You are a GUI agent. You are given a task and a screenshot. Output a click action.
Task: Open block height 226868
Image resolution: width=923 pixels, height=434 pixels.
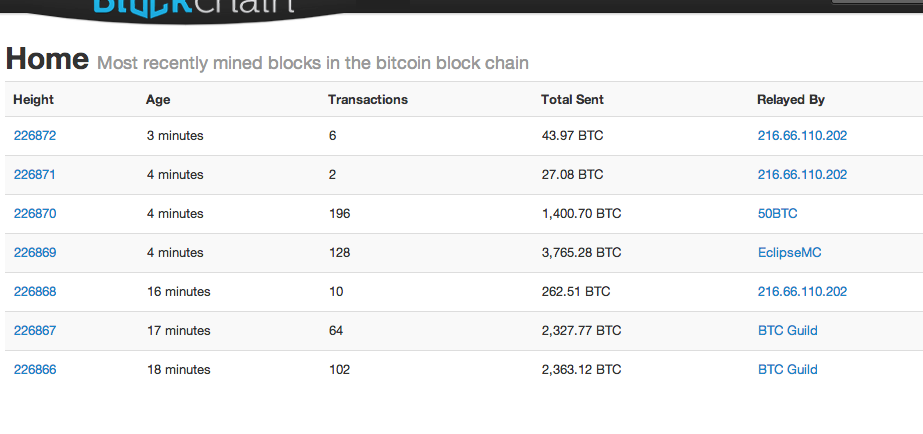pos(35,291)
